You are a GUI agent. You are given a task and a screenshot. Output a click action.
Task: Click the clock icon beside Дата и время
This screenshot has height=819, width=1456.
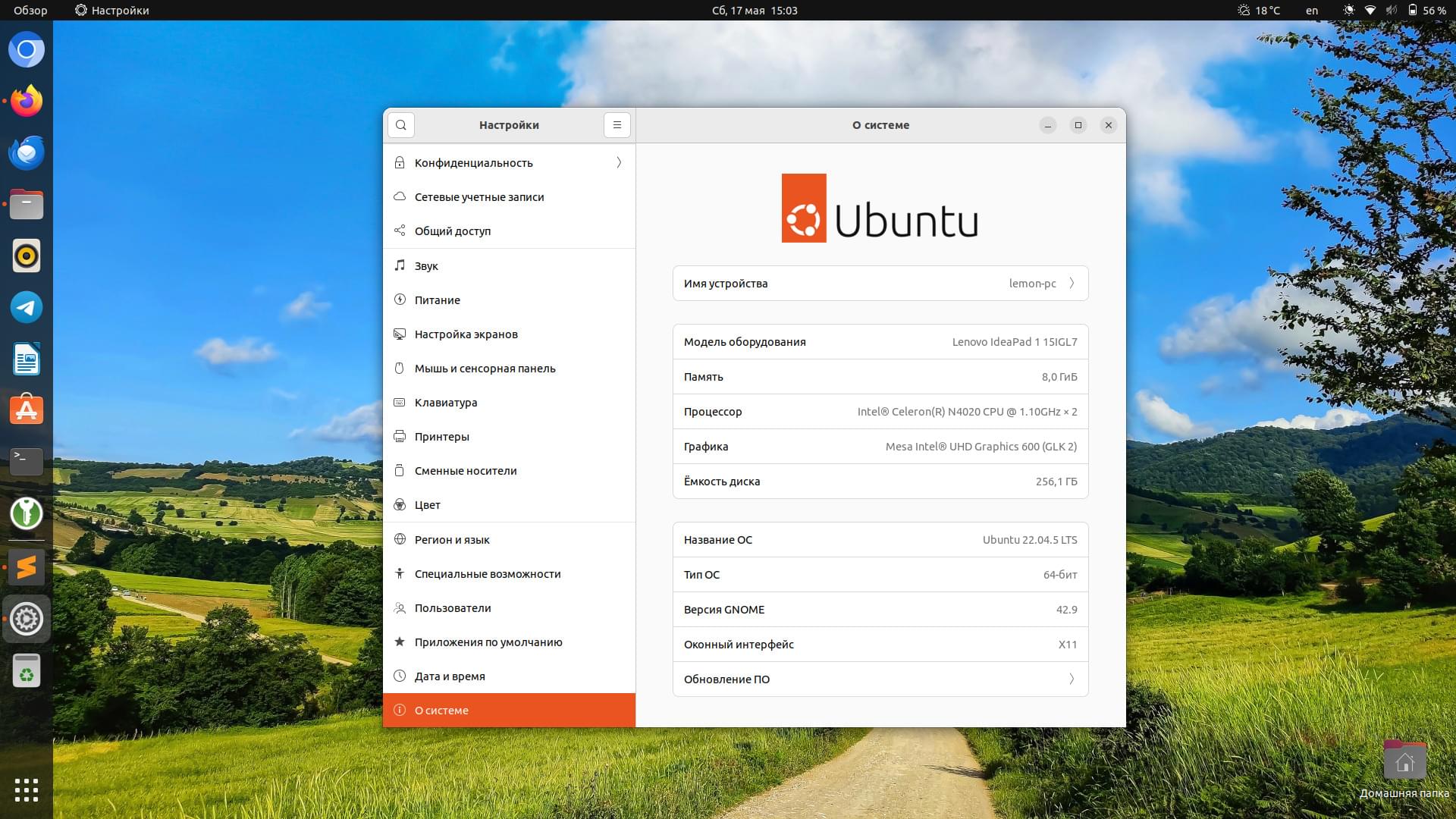pyautogui.click(x=400, y=676)
